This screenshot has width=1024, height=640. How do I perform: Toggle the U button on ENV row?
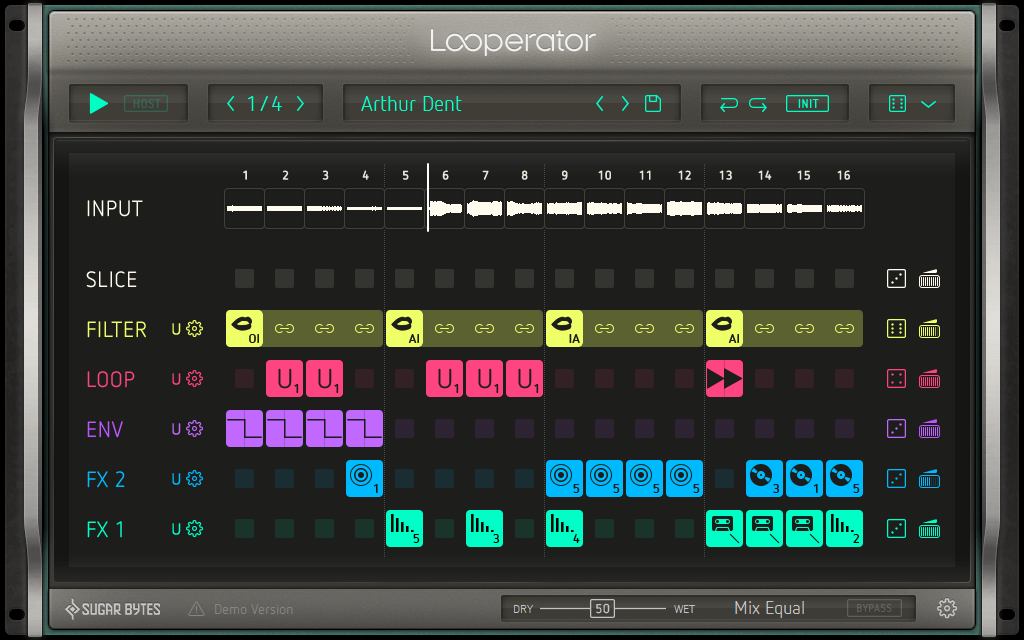(176, 429)
